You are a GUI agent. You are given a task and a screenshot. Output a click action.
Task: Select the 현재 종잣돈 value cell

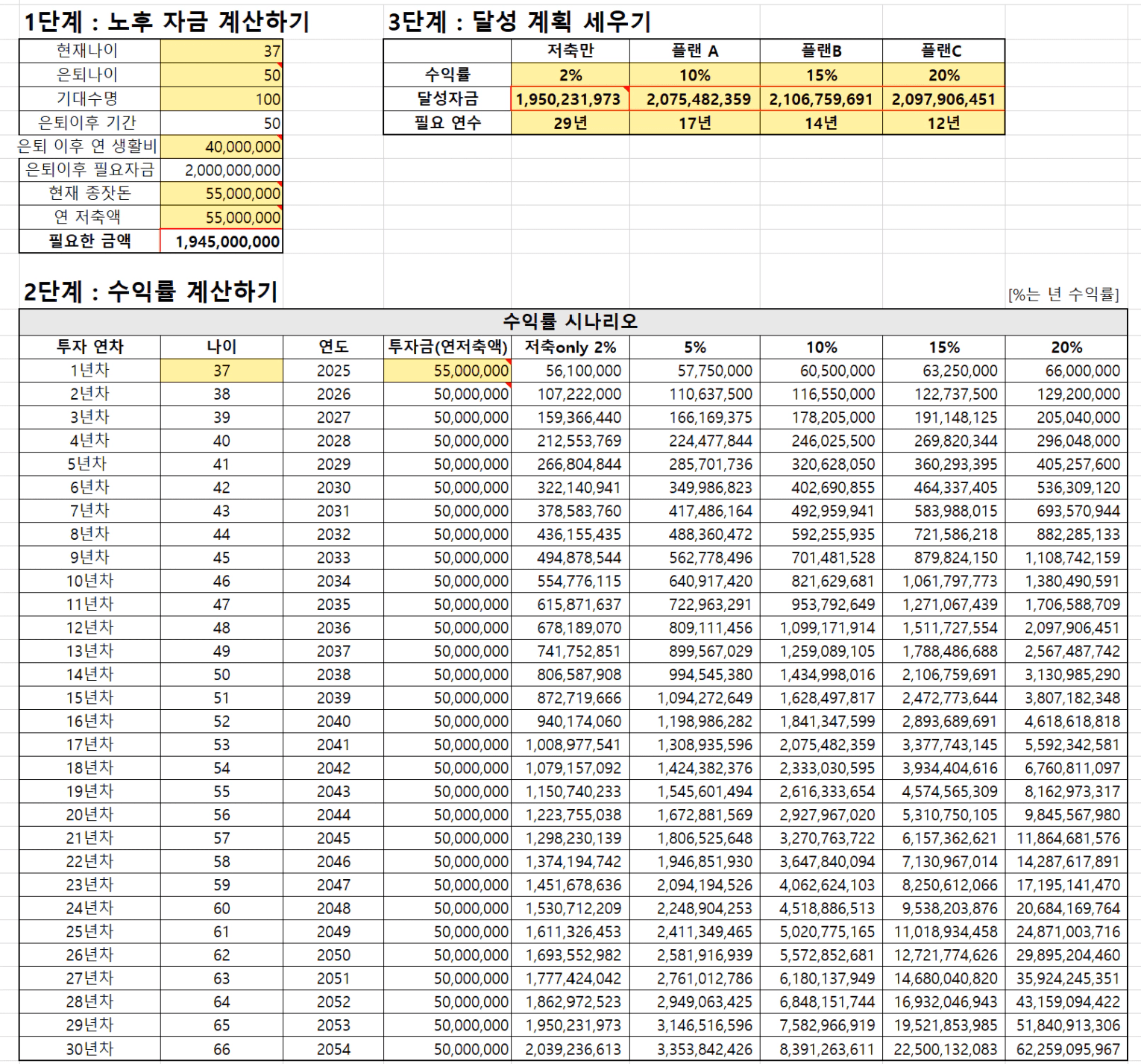tap(221, 193)
